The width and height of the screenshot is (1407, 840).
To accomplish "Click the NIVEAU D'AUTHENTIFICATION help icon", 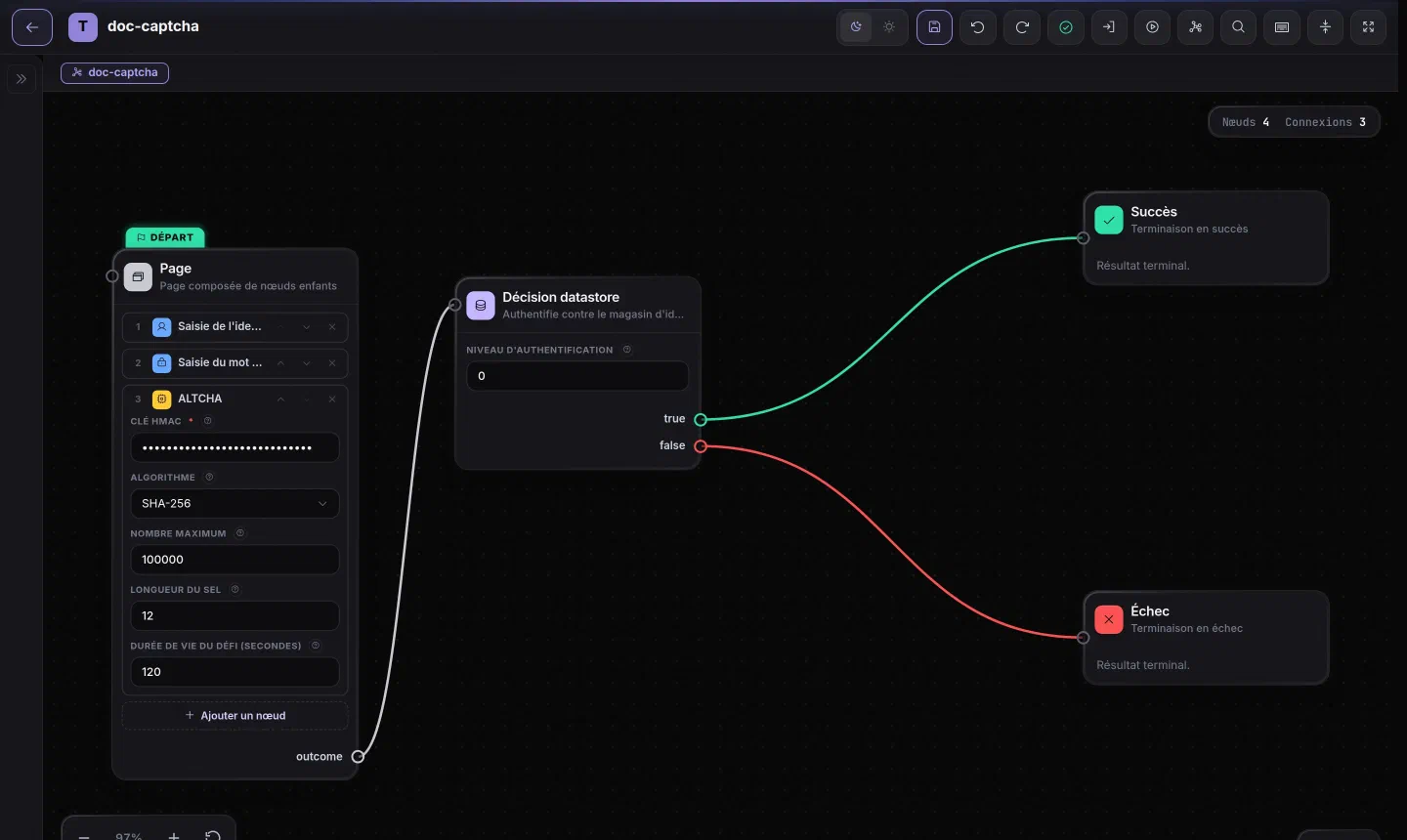I will pyautogui.click(x=627, y=350).
